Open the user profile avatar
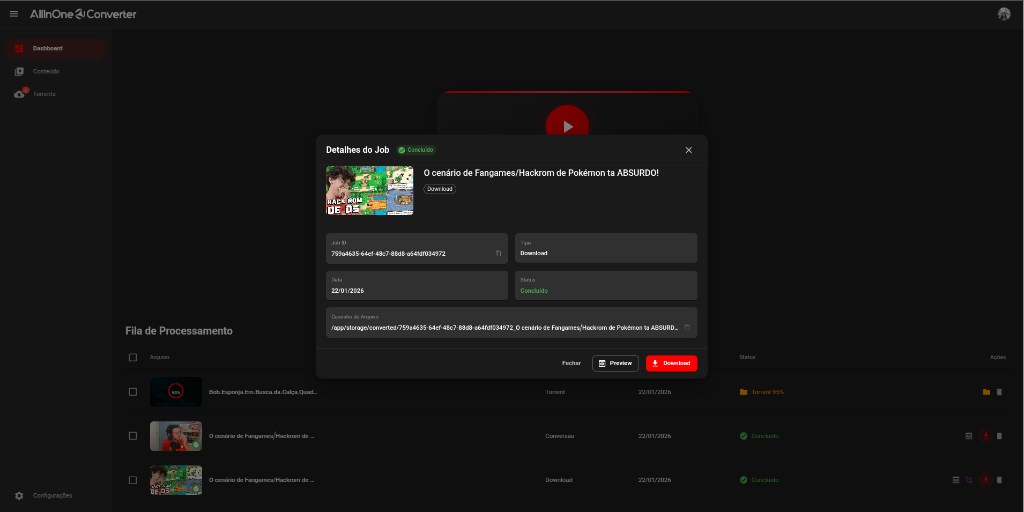 tap(1004, 14)
